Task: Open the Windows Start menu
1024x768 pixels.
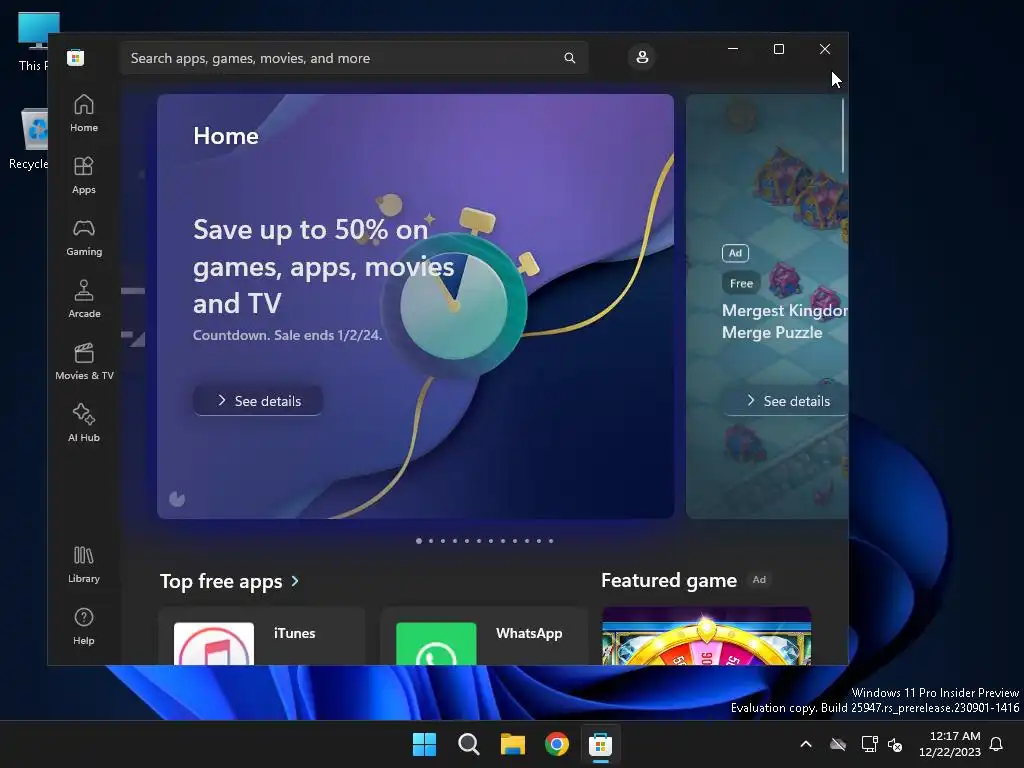Action: (x=424, y=744)
